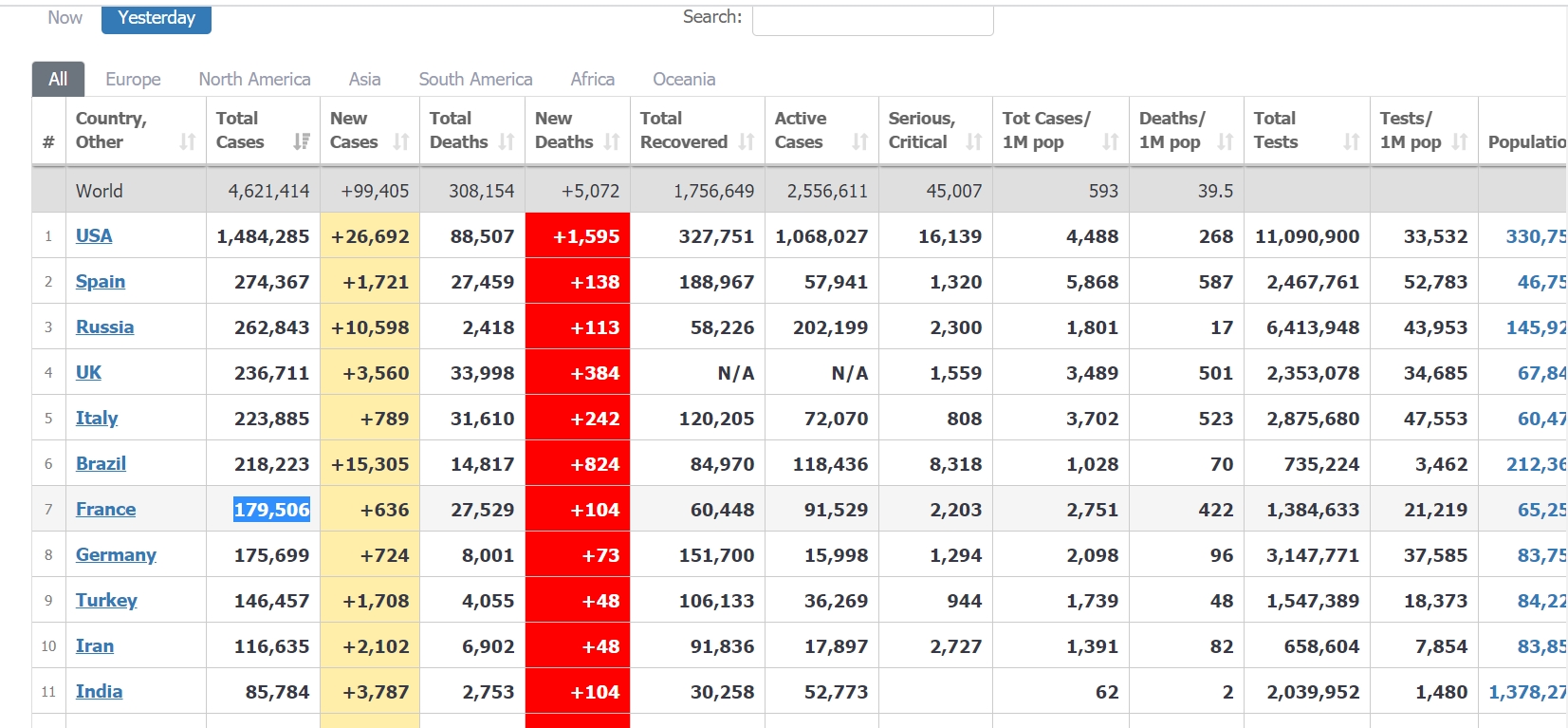This screenshot has height=728, width=1568.
Task: Filter to the Oceania tab
Action: point(684,79)
